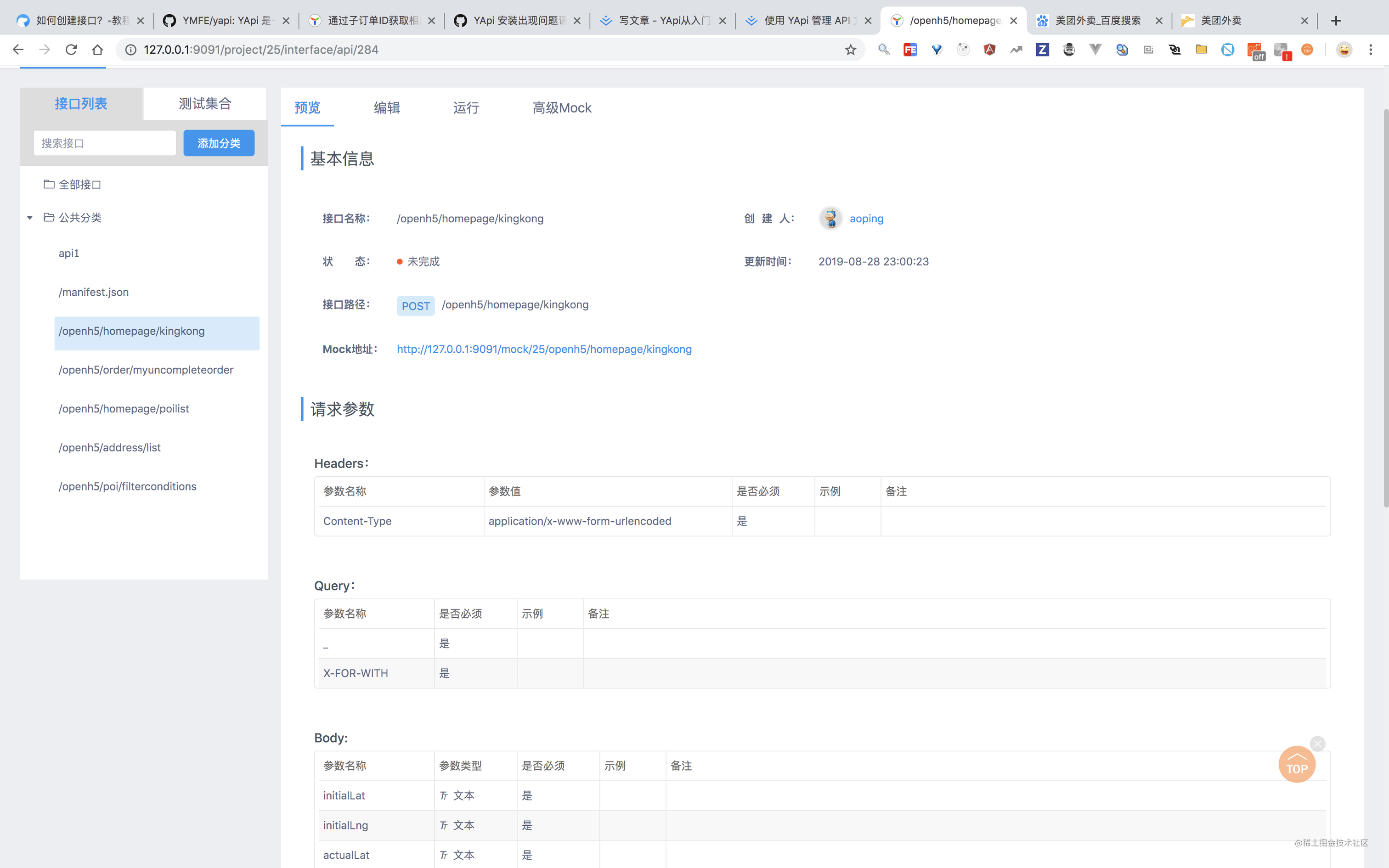Image resolution: width=1389 pixels, height=868 pixels.
Task: Open a new browser tab with plus
Action: point(1336,21)
